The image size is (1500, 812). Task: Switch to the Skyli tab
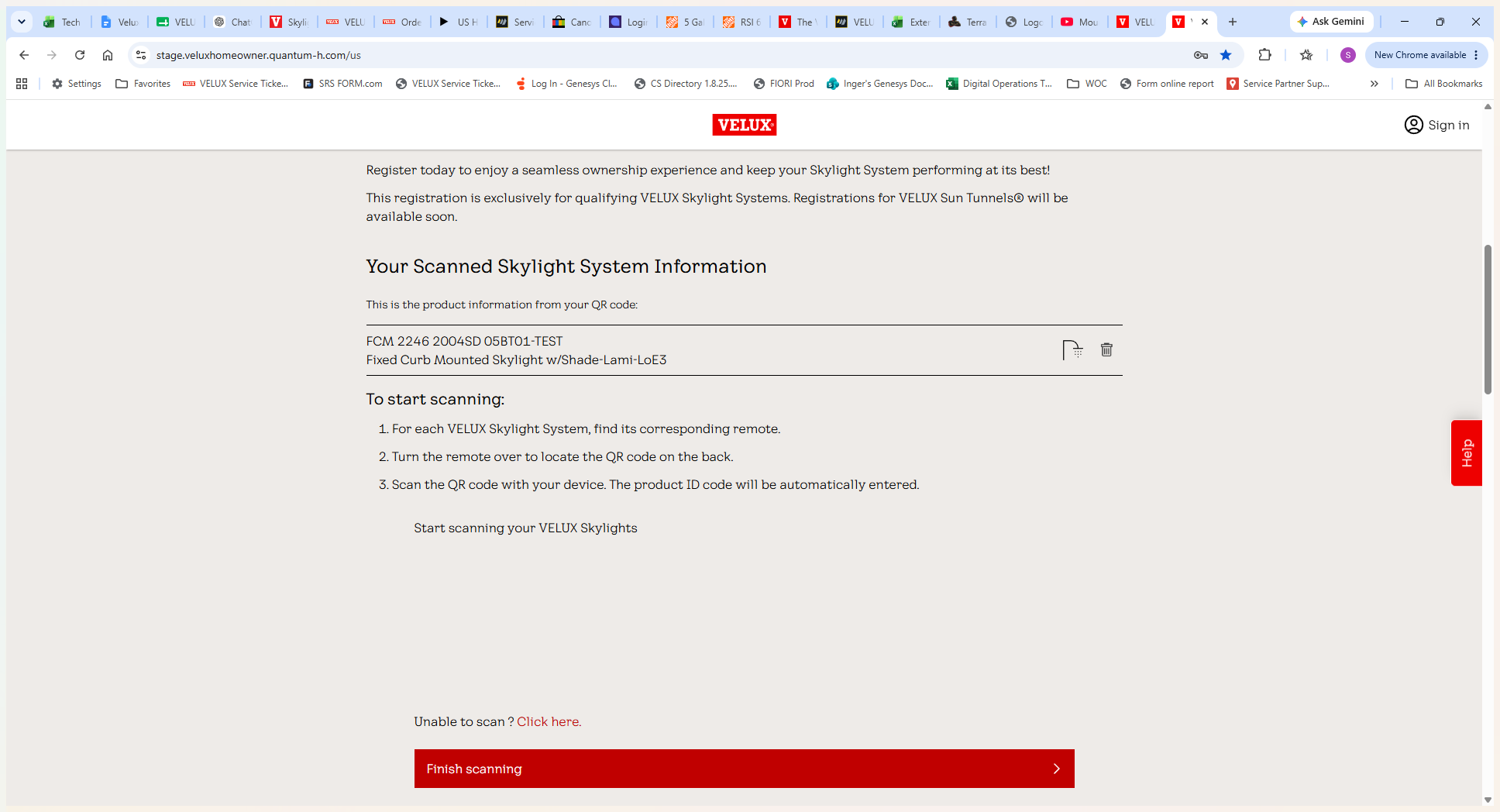[290, 22]
